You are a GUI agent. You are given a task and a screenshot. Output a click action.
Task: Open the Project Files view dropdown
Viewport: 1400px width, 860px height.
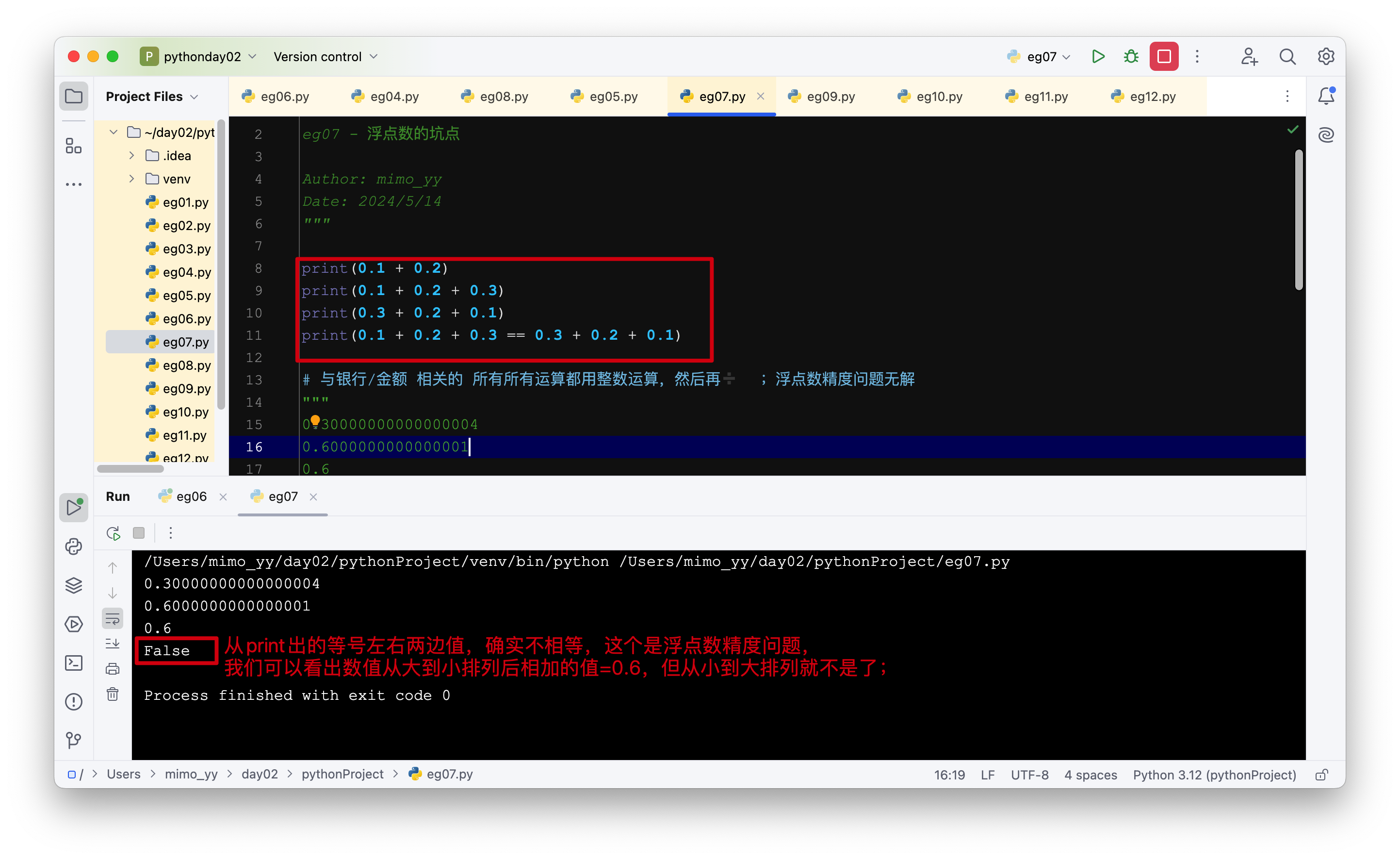[x=152, y=96]
